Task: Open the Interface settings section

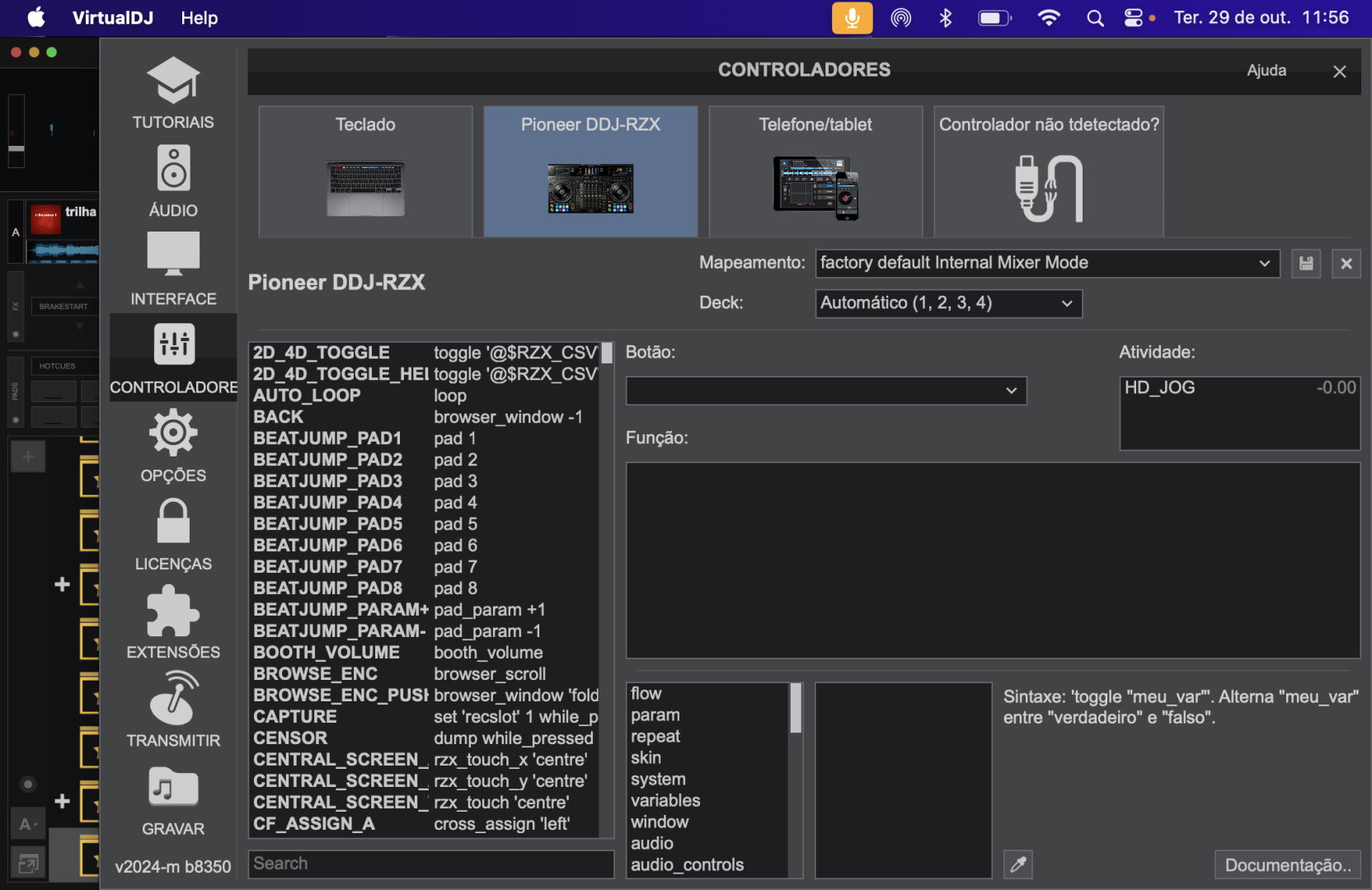Action: pyautogui.click(x=173, y=269)
